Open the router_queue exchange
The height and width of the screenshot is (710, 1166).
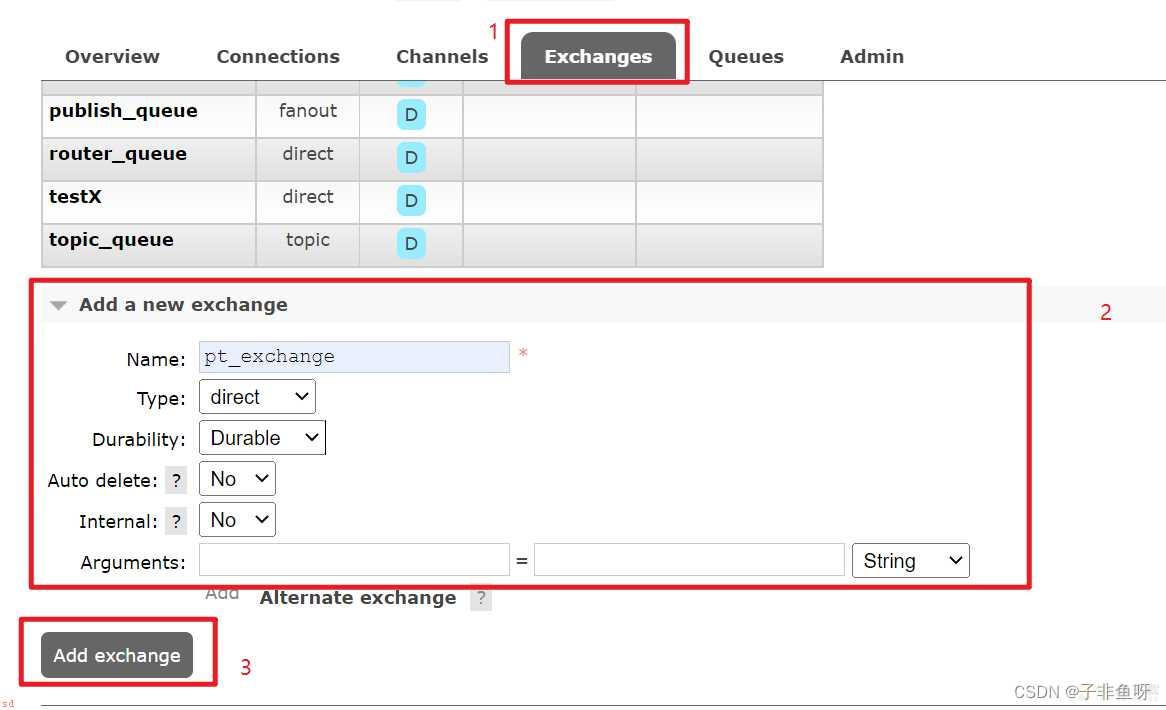117,154
